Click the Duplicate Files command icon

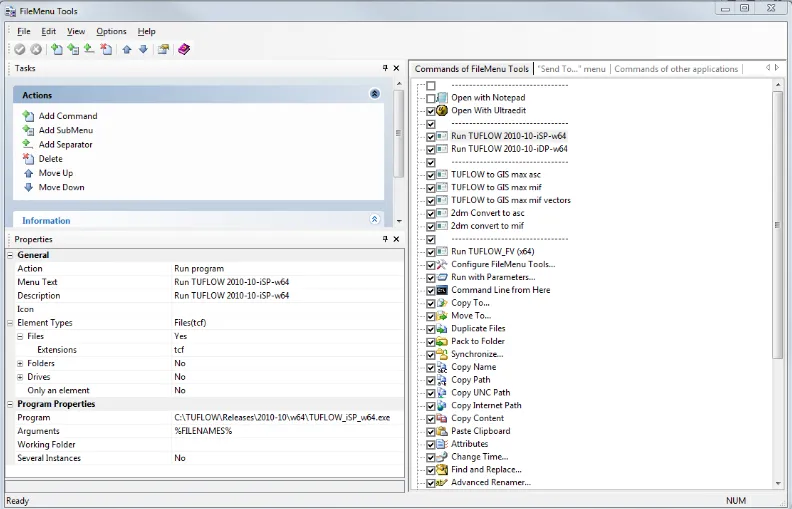[x=442, y=328]
